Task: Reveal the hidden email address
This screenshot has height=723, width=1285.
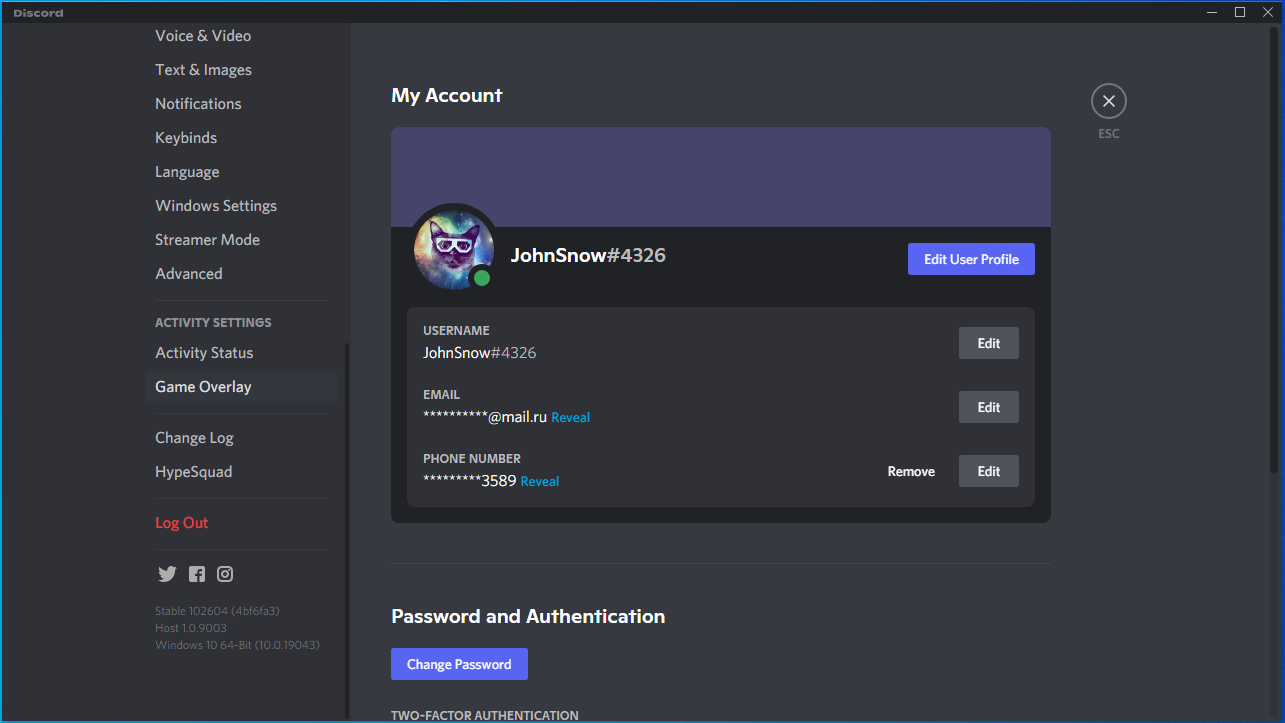Action: [x=570, y=418]
